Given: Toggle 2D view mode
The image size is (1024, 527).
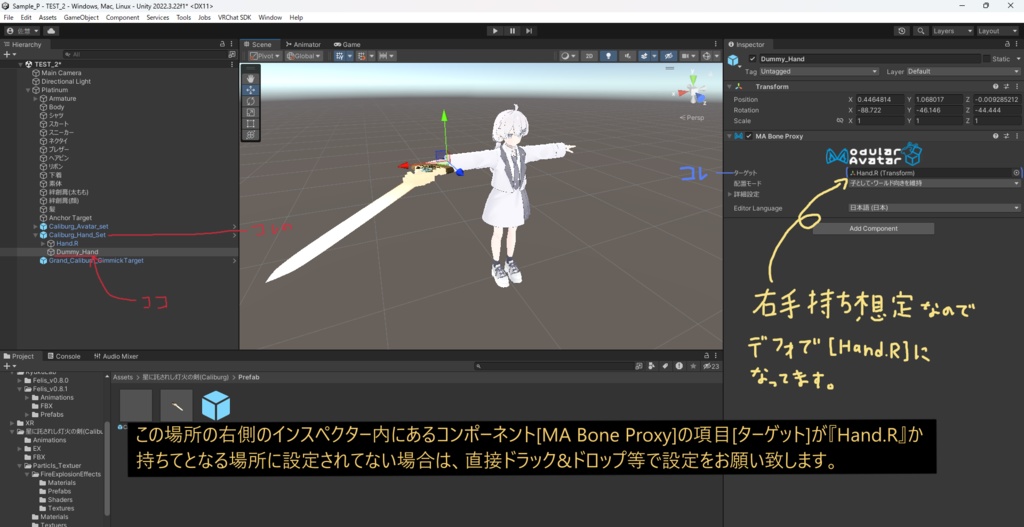Looking at the screenshot, I should tap(589, 56).
